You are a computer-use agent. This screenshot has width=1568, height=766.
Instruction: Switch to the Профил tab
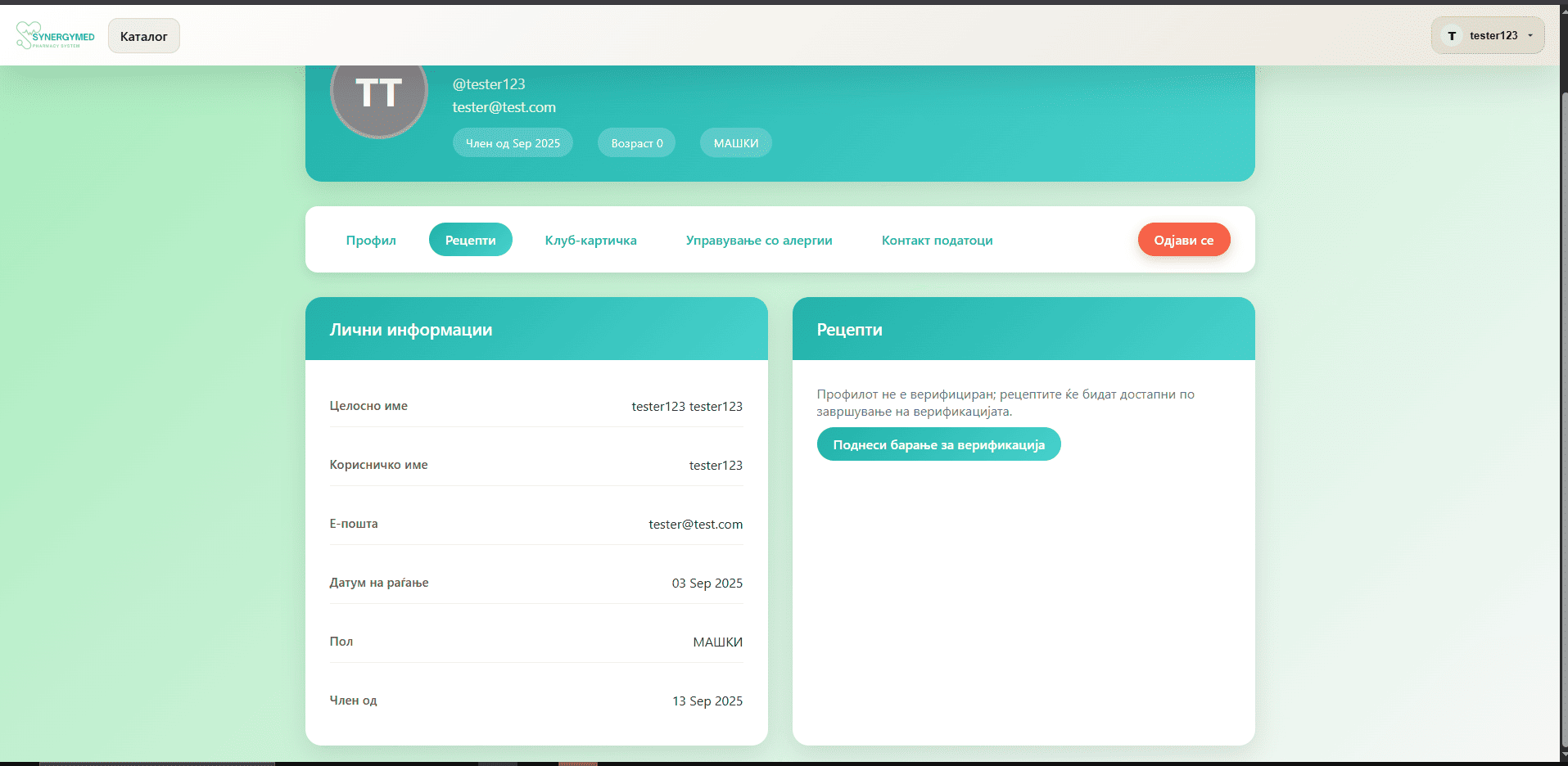pyautogui.click(x=371, y=240)
